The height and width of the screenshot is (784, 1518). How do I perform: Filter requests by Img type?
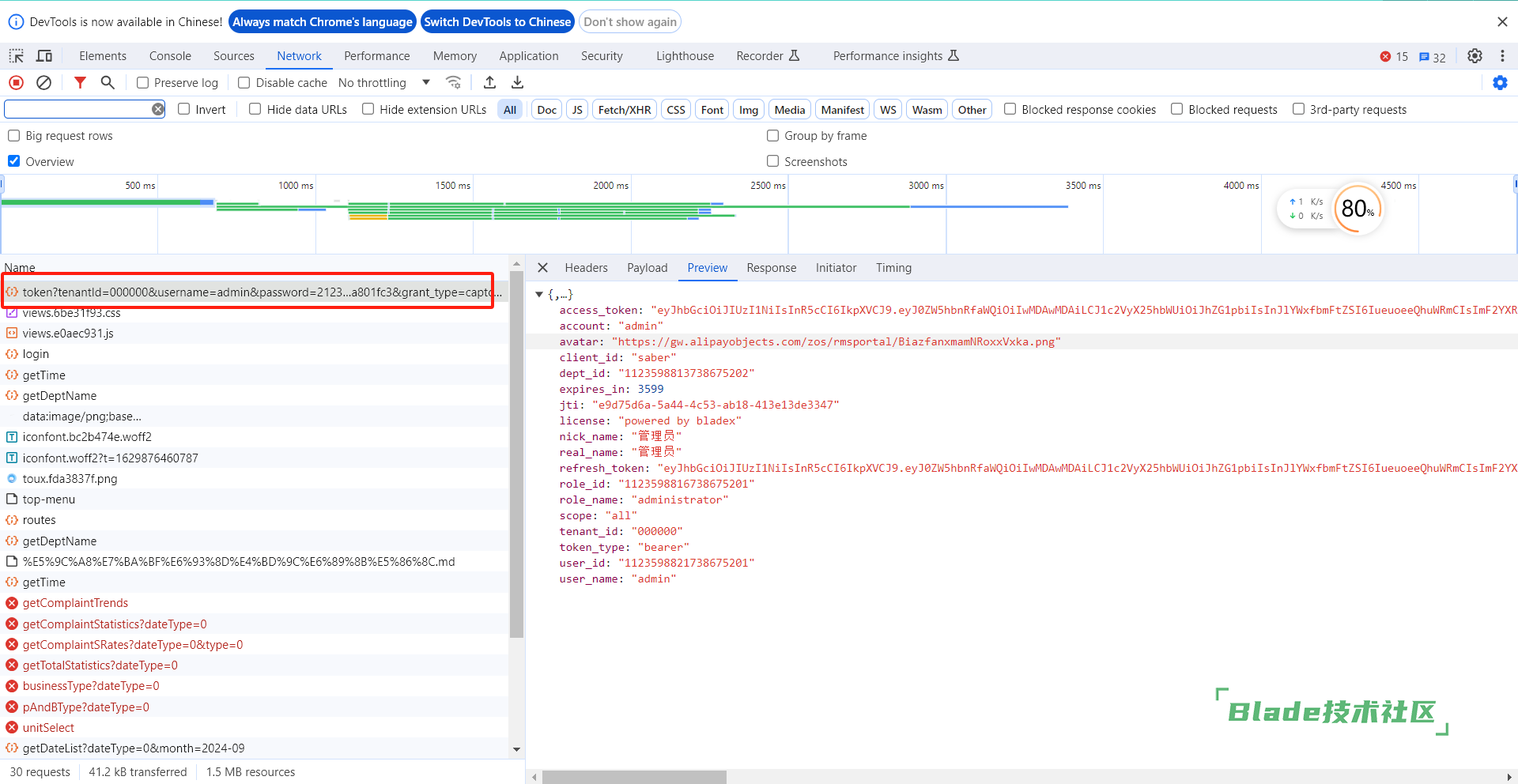click(749, 110)
